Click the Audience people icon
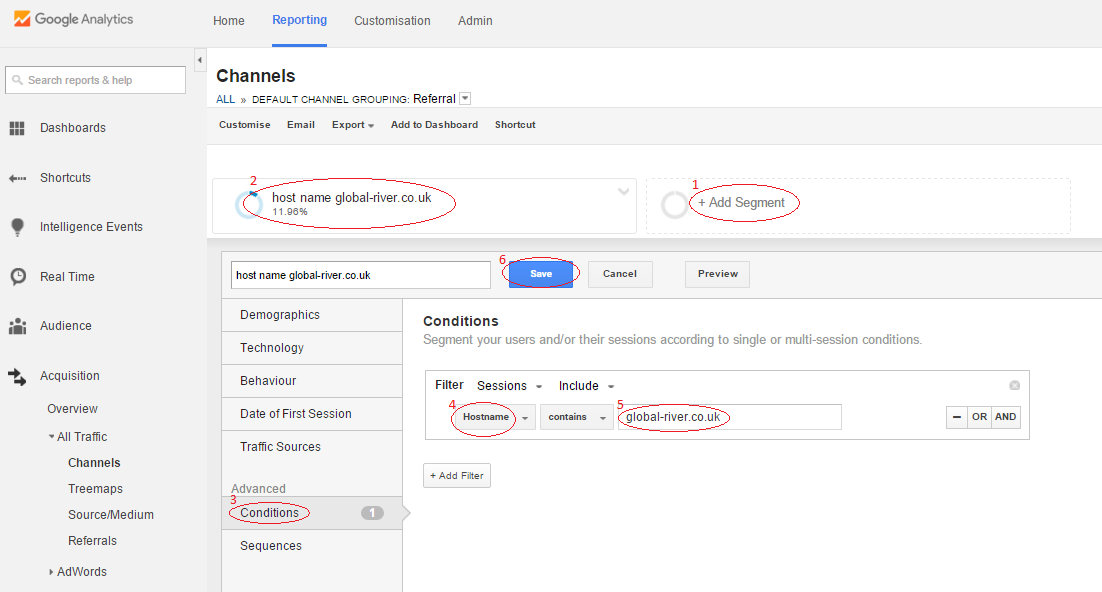Screen dimensions: 1102x592 click(18, 326)
